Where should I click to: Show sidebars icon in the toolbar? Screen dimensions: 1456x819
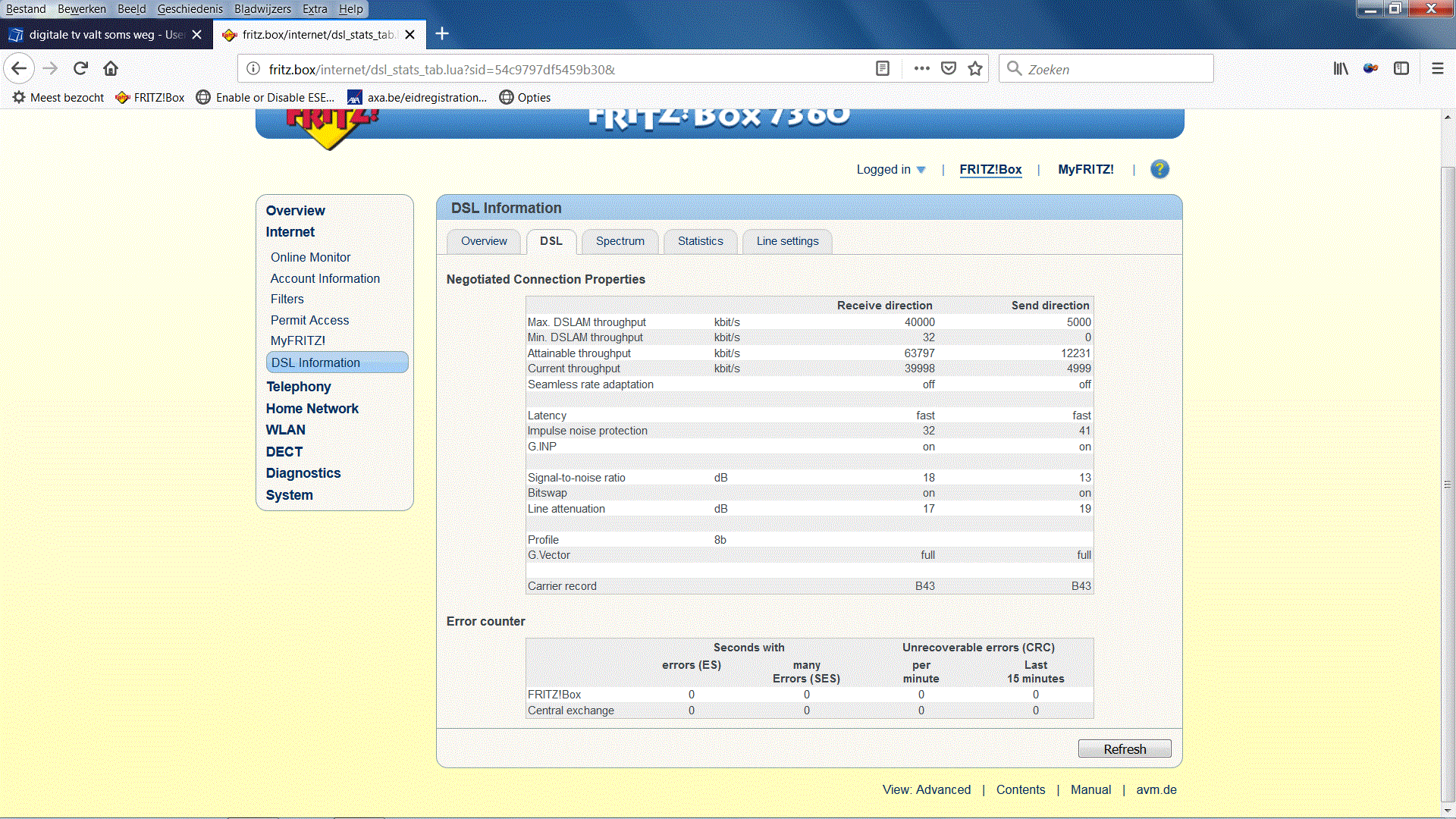click(x=1401, y=69)
